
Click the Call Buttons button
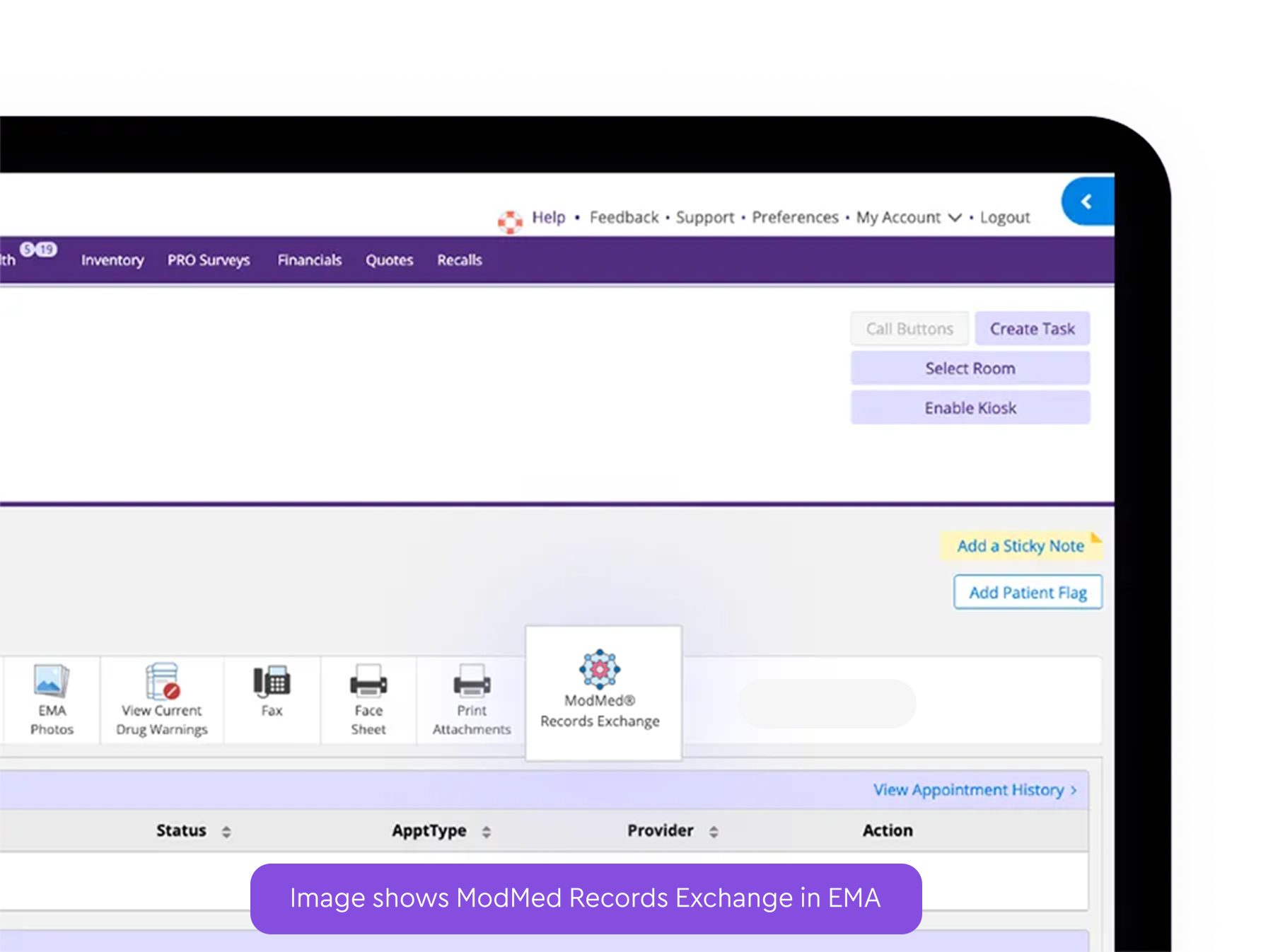coord(909,329)
